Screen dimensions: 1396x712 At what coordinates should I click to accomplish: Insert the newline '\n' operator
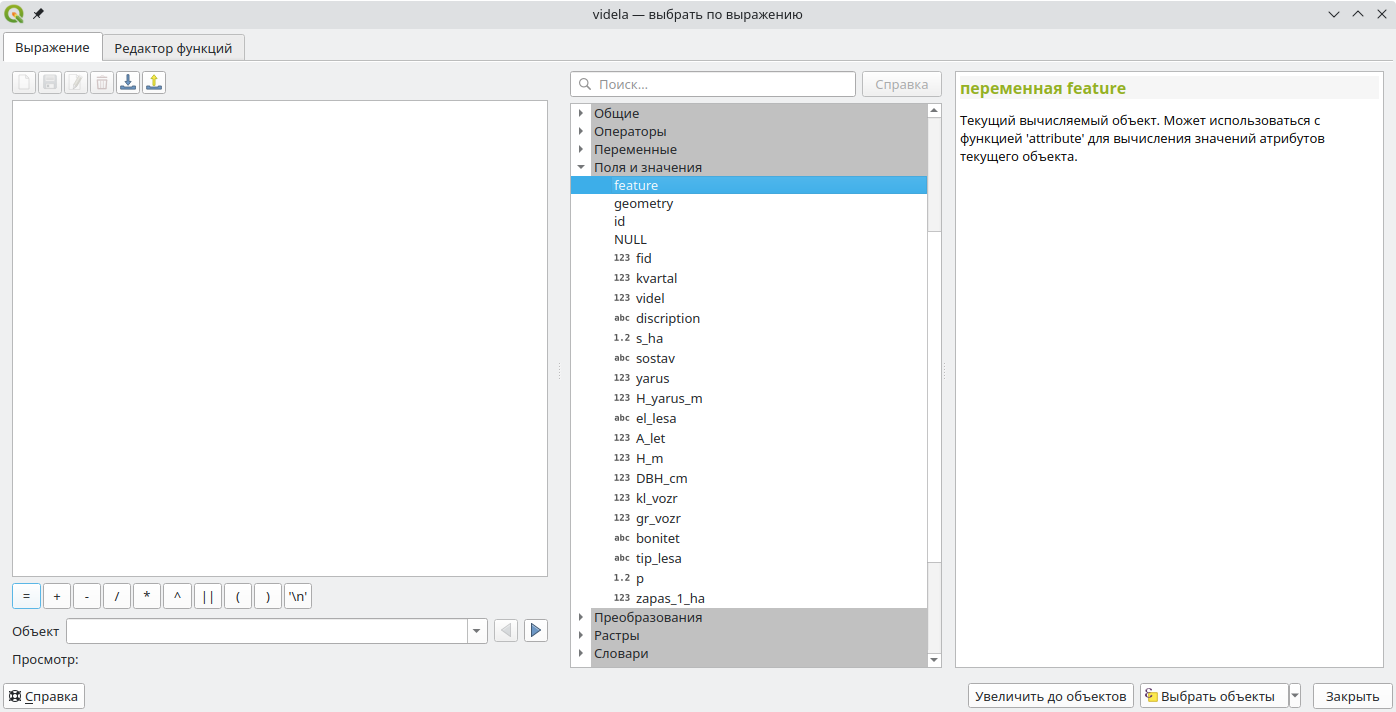[298, 596]
